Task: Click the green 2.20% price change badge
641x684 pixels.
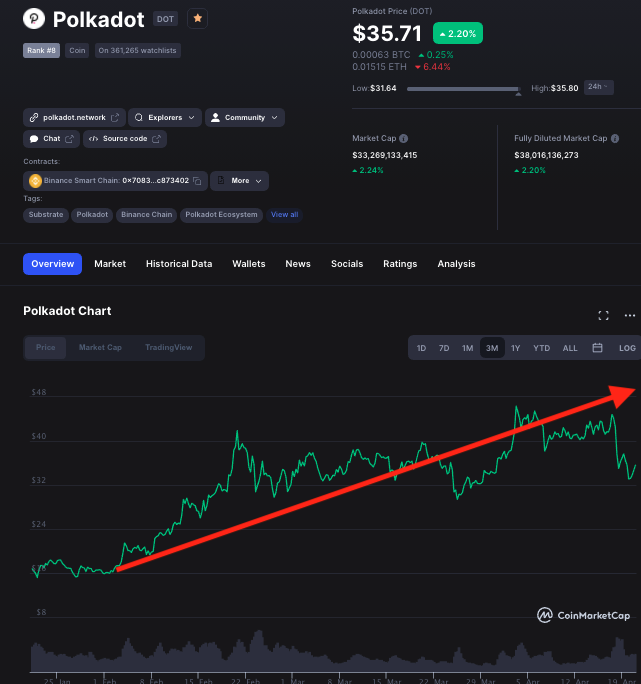Action: 458,33
